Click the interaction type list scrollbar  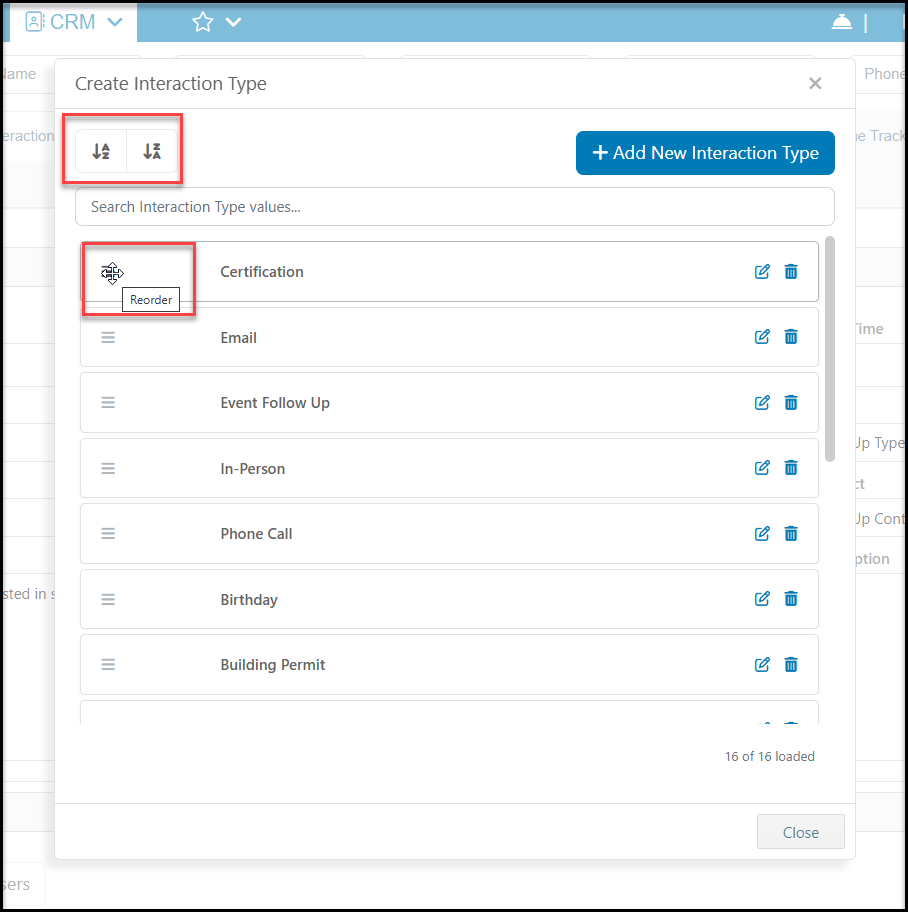pos(830,349)
